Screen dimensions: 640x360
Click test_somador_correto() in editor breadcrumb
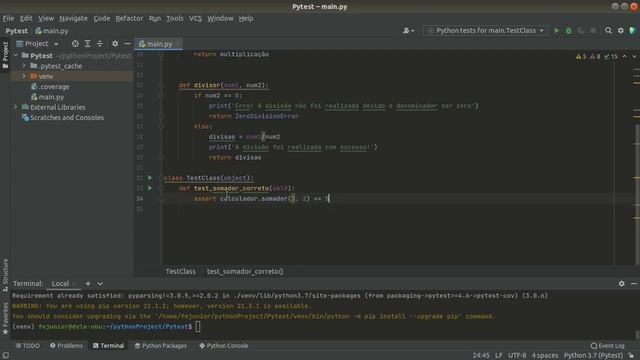click(245, 271)
